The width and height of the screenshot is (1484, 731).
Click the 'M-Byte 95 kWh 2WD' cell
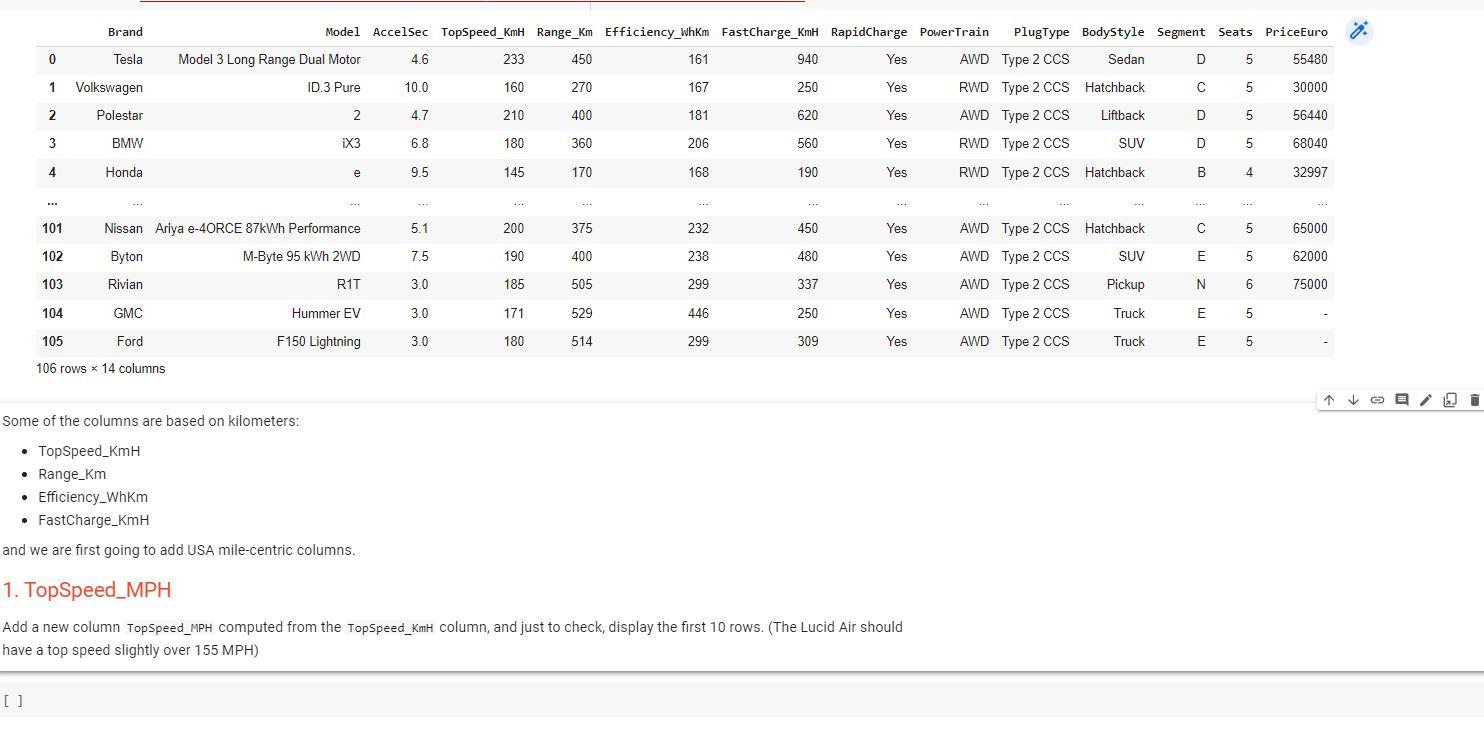[x=302, y=257]
